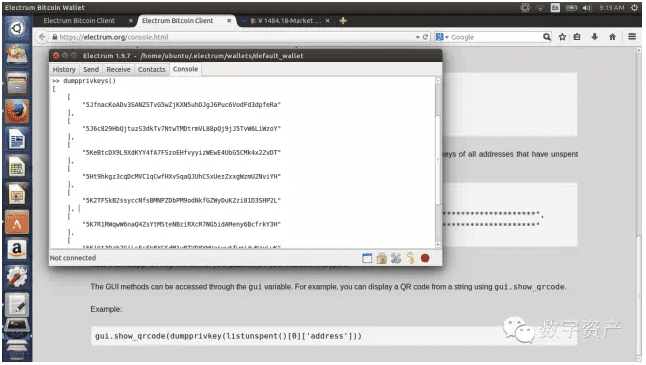Click the clock showing 9:19 AM
This screenshot has width=646, height=365.
point(612,7)
